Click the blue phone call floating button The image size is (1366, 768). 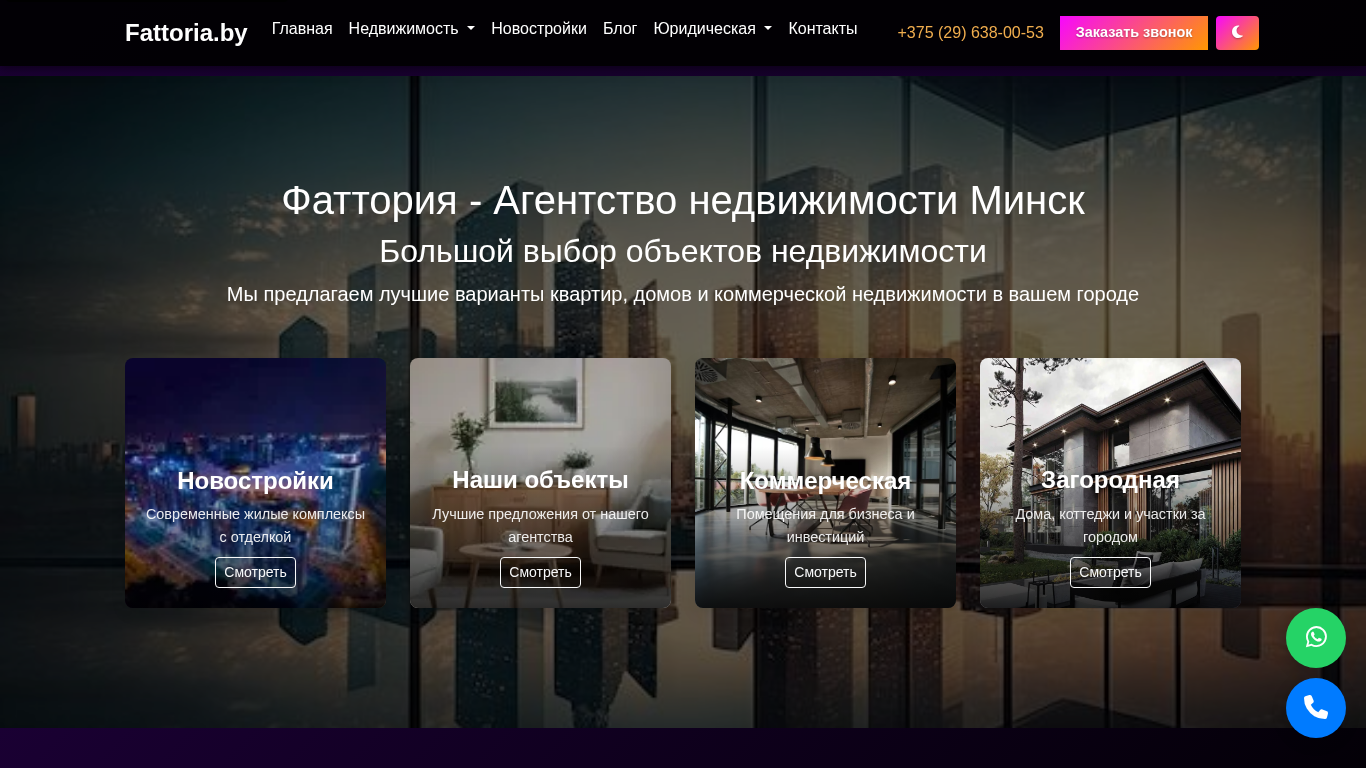(1316, 708)
